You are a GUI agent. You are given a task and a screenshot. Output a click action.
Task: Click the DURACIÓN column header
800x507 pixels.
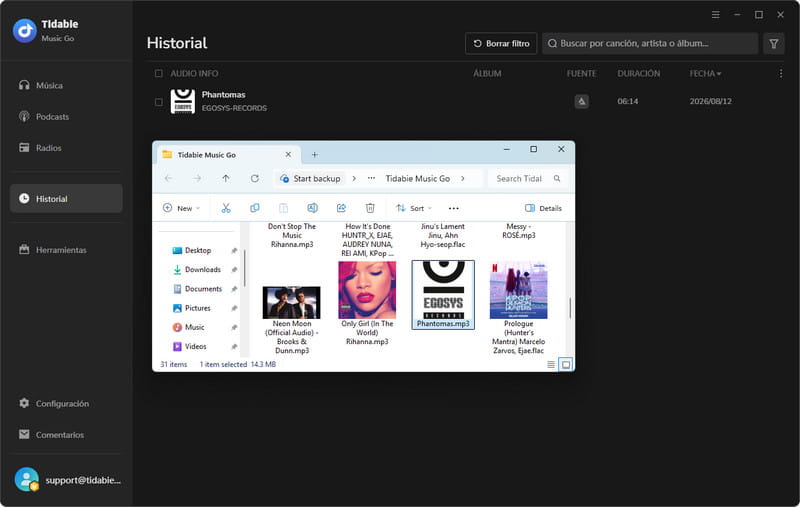[x=638, y=73]
